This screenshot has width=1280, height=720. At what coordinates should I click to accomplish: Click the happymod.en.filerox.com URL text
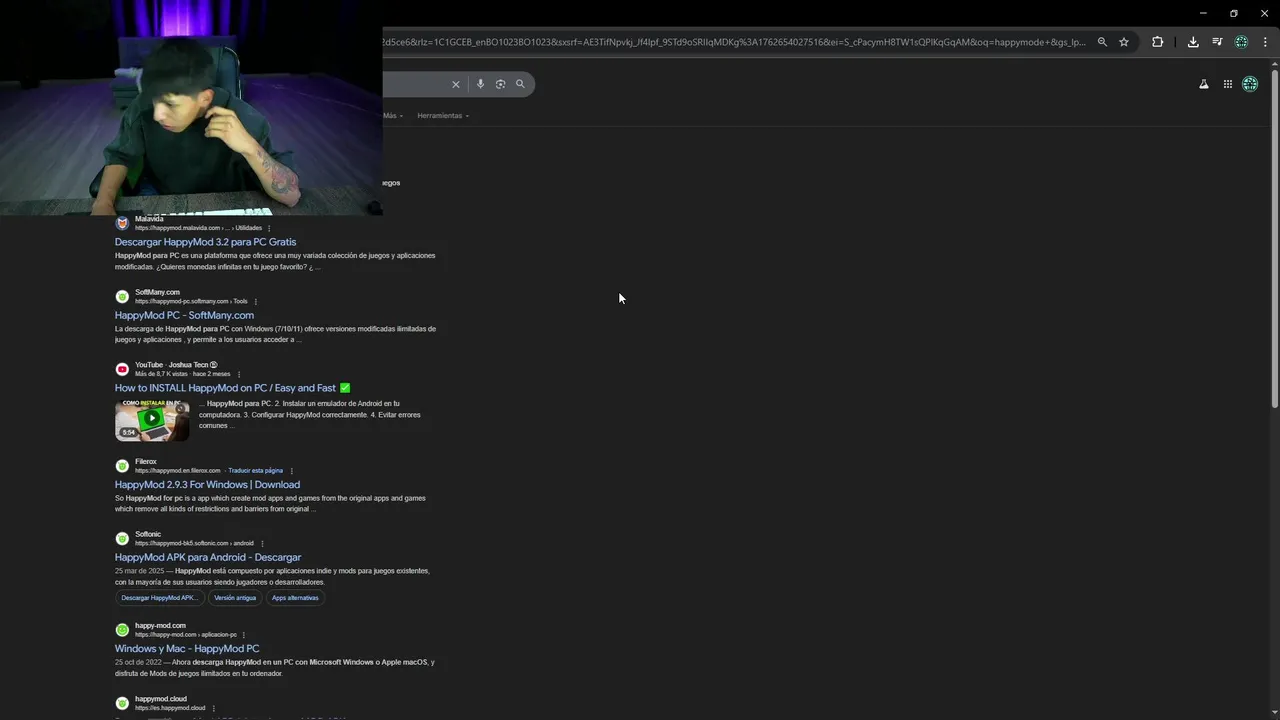pos(177,471)
